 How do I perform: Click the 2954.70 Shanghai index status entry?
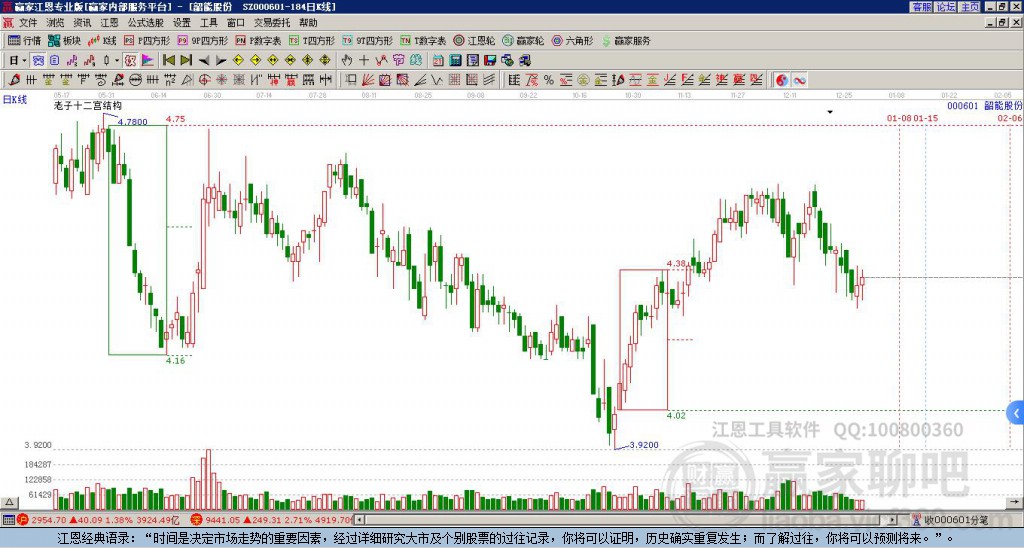click(x=98, y=520)
